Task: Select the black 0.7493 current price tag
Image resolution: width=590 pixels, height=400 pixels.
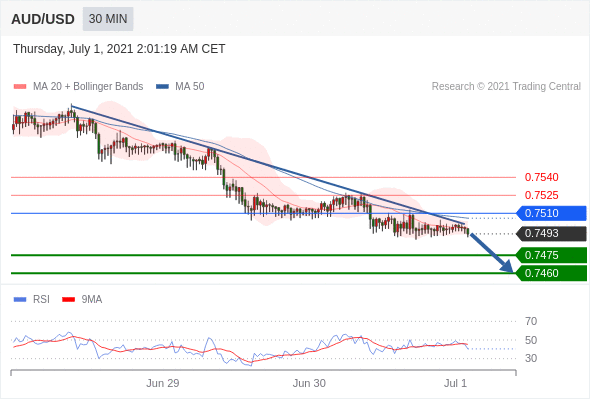Action: [x=551, y=233]
